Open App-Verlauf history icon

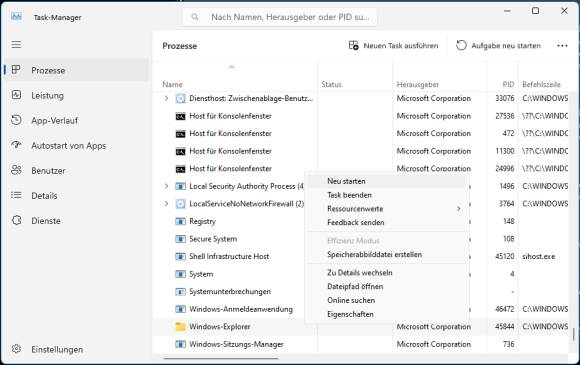click(x=16, y=120)
